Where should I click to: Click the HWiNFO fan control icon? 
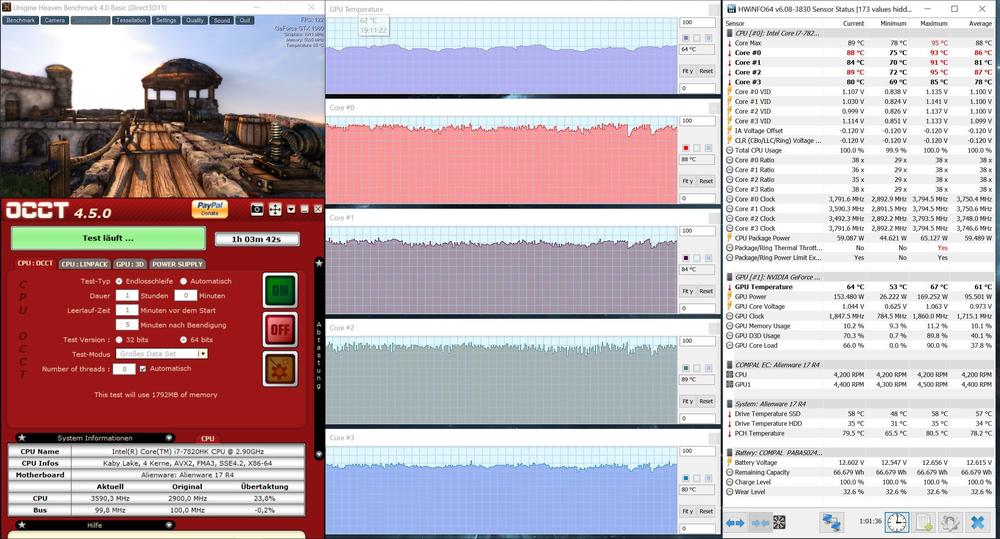(x=779, y=522)
